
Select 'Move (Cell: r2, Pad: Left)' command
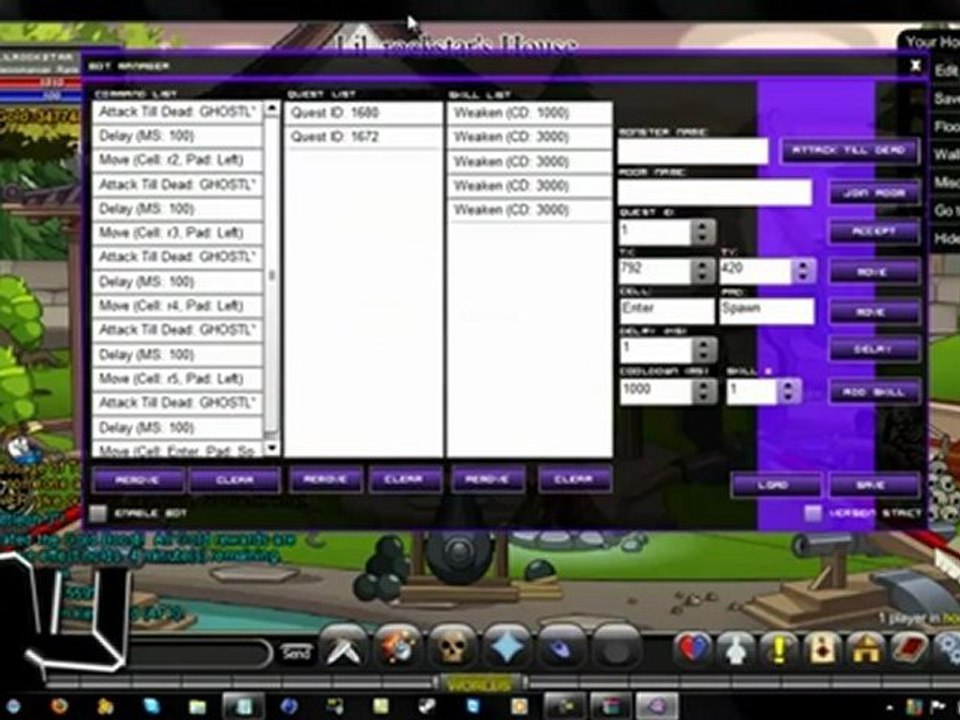(x=178, y=160)
